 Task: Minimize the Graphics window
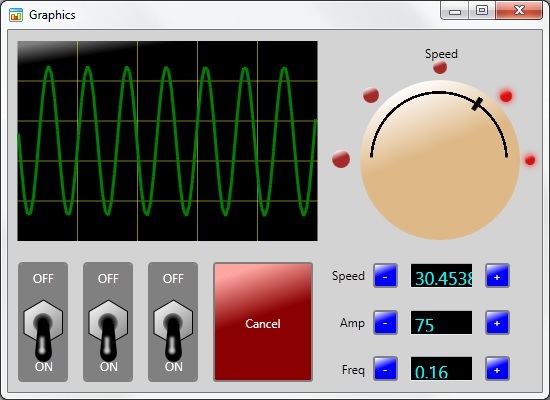pyautogui.click(x=455, y=11)
